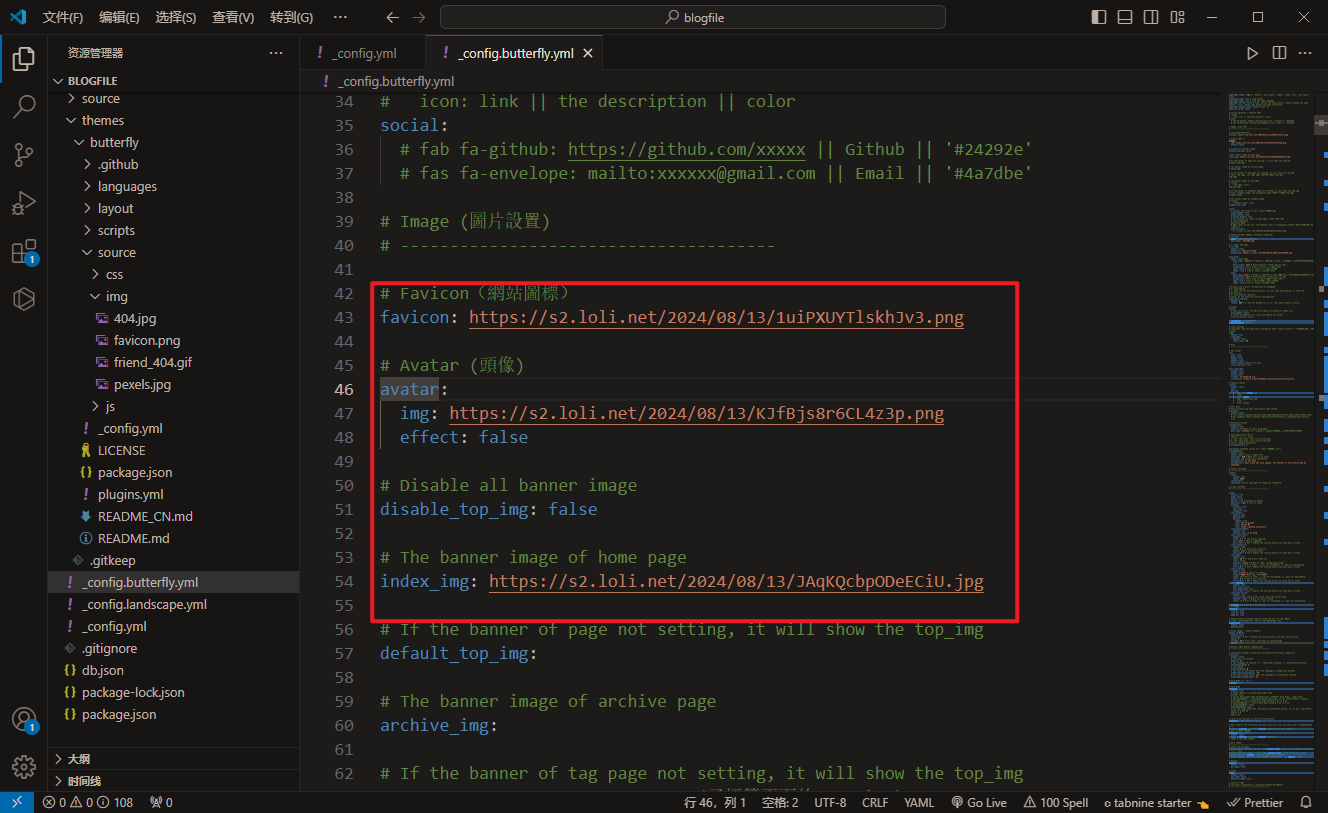Click Prettier in the status bar

(1256, 802)
